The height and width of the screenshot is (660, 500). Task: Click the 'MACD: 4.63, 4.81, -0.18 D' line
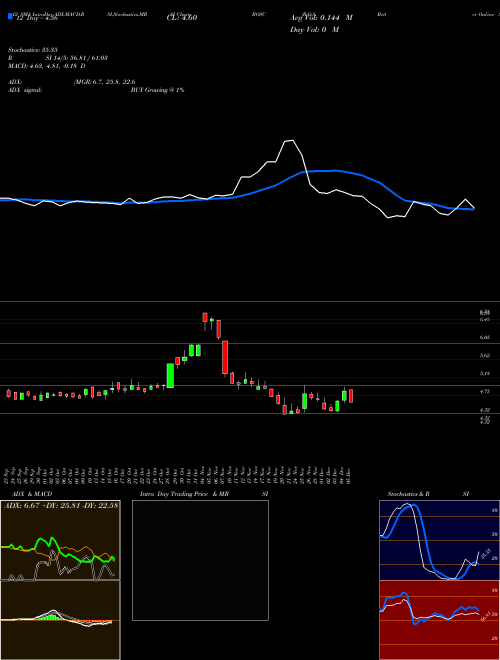46,66
